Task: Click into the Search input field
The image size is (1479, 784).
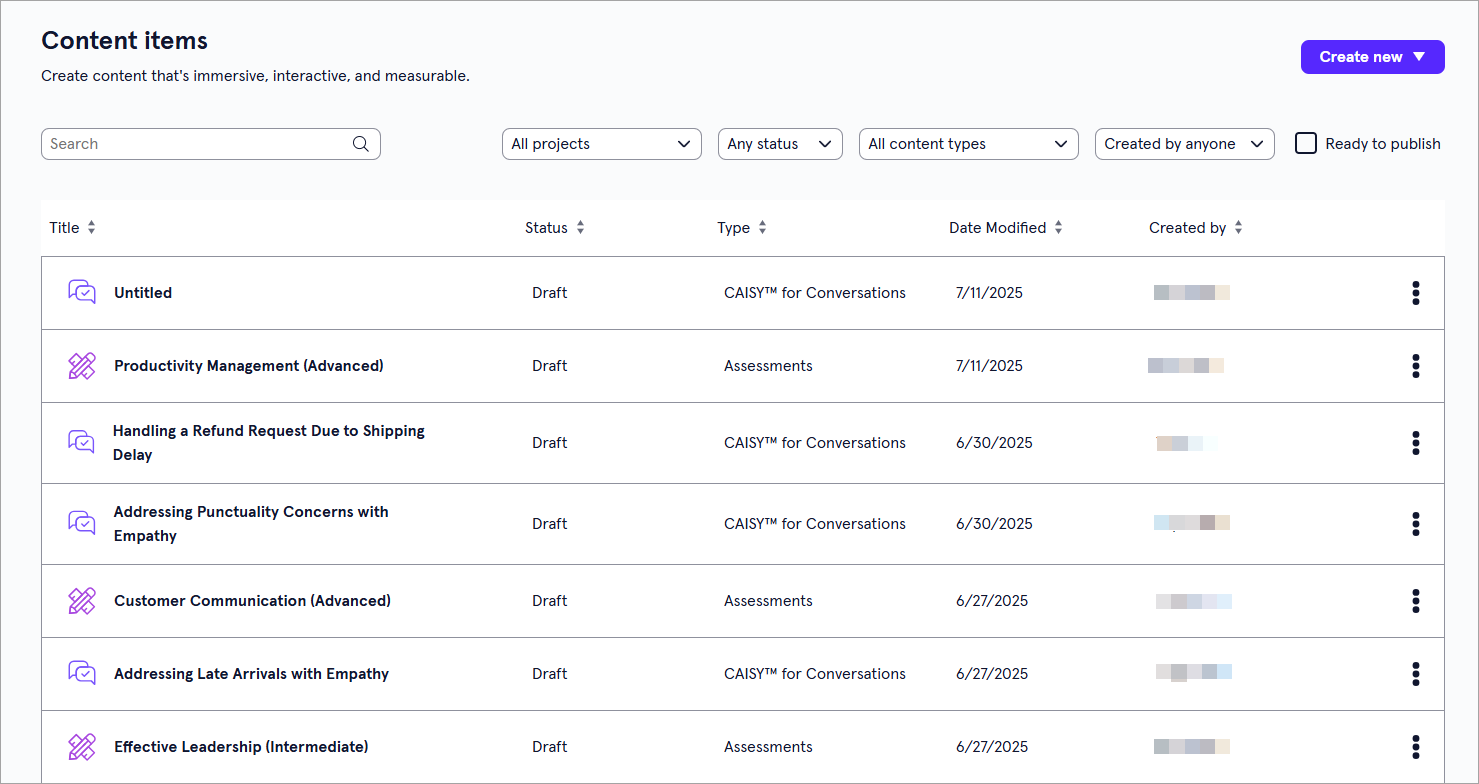Action: pyautogui.click(x=195, y=144)
